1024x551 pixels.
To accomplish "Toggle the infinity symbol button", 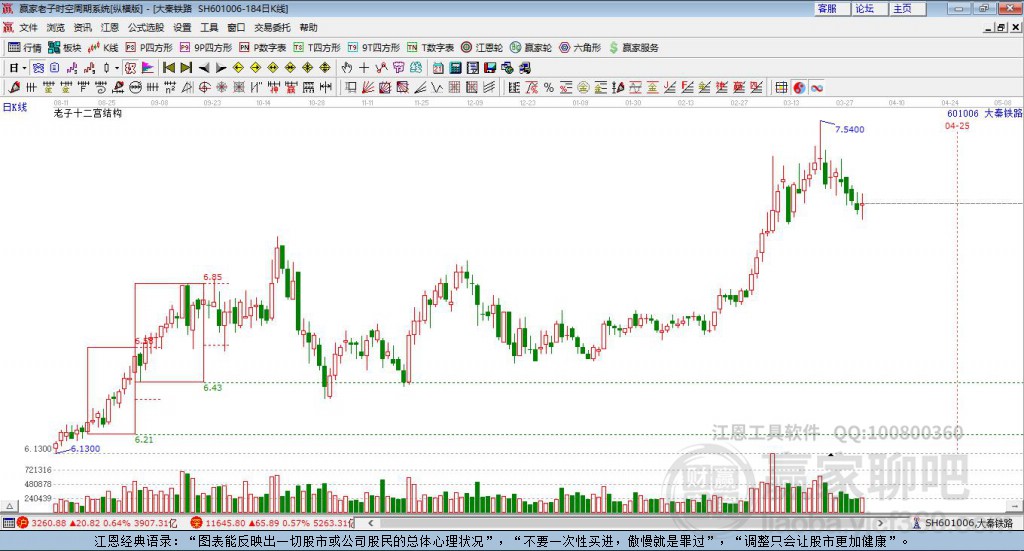I will coord(817,87).
